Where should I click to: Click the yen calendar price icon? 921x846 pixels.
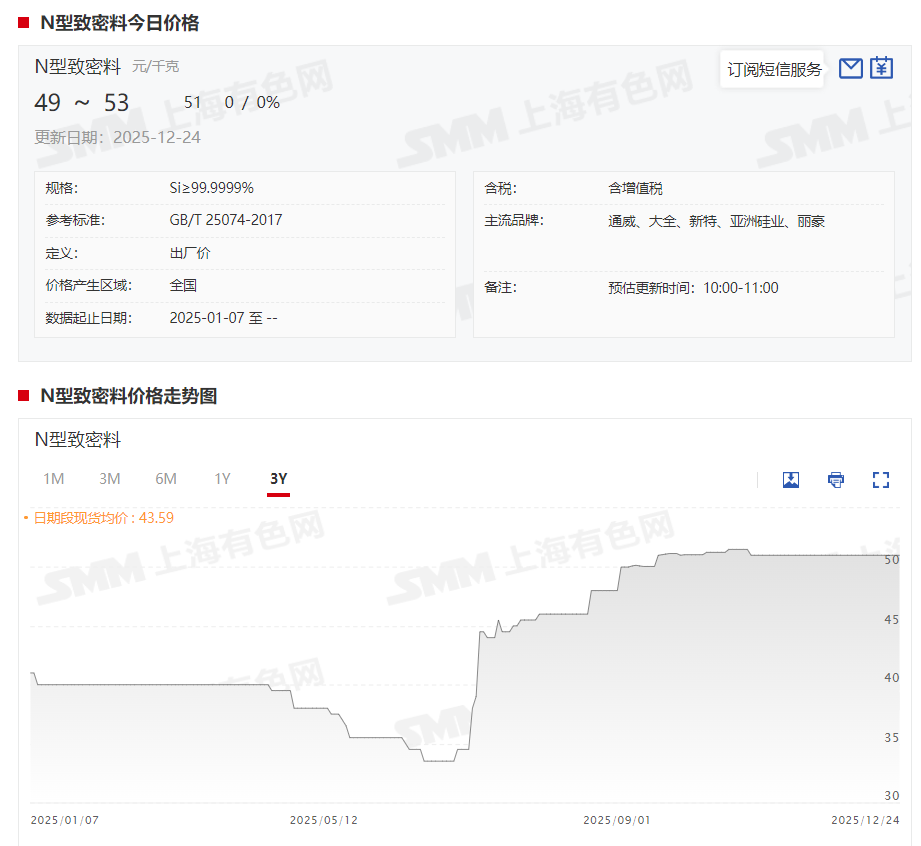click(881, 68)
